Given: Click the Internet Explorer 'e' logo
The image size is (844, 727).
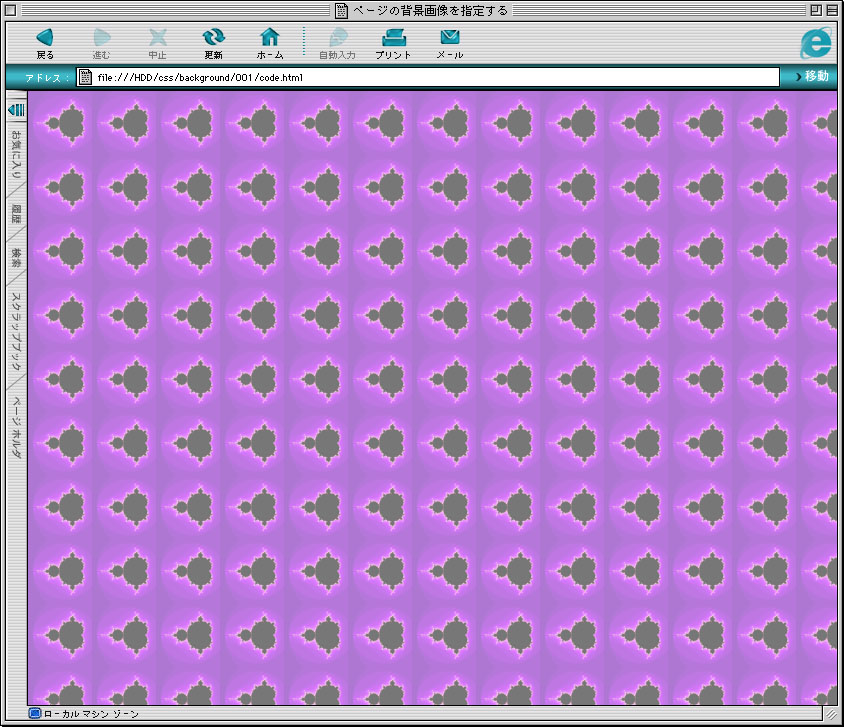Looking at the screenshot, I should (x=816, y=42).
